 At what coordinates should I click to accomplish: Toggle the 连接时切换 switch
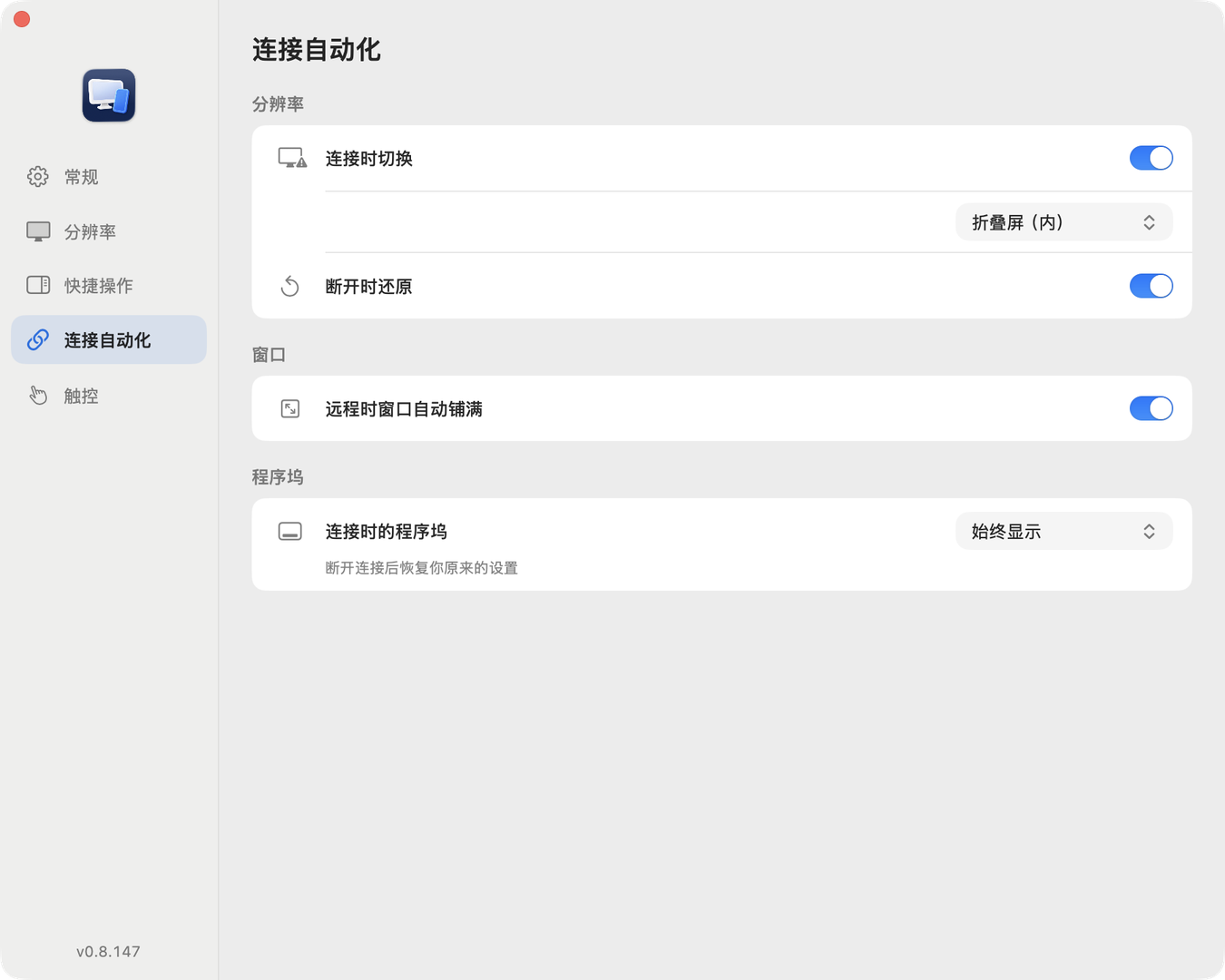point(1151,158)
